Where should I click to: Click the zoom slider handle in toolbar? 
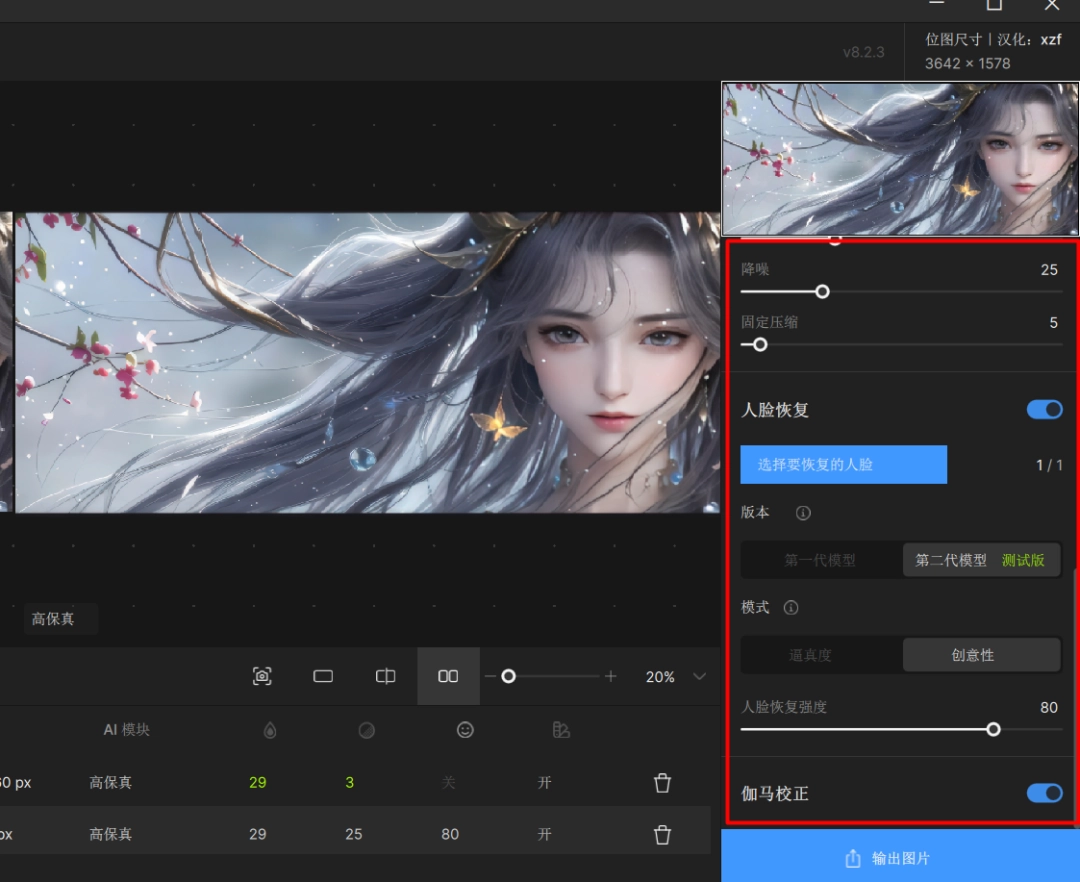pyautogui.click(x=508, y=677)
